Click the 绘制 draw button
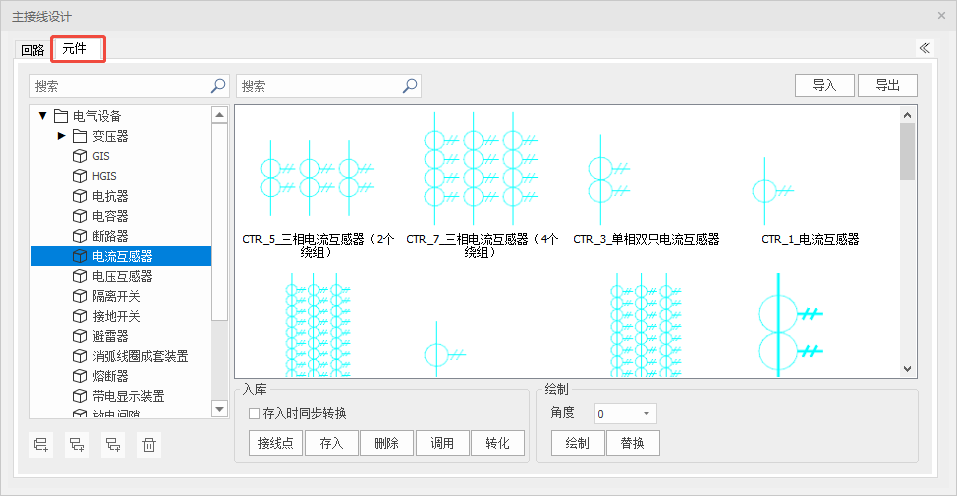This screenshot has width=957, height=496. point(577,443)
